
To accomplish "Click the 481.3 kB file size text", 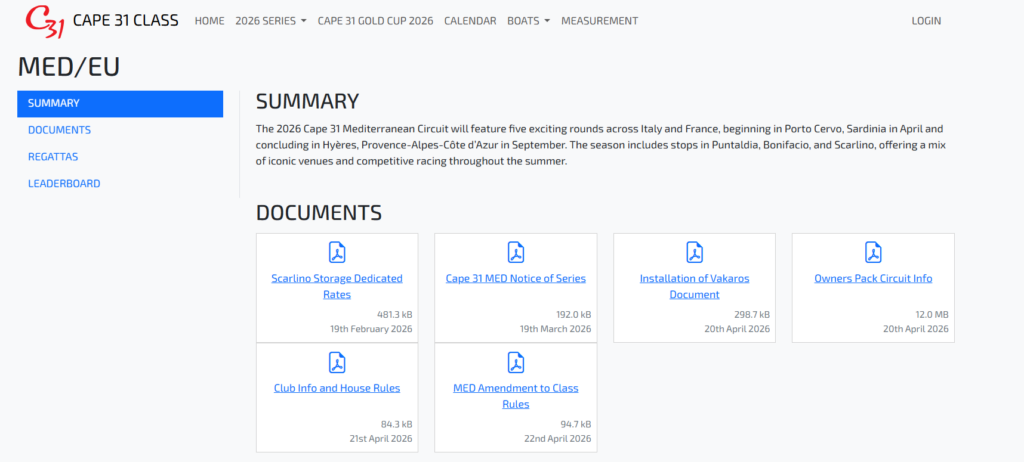I will coord(394,314).
